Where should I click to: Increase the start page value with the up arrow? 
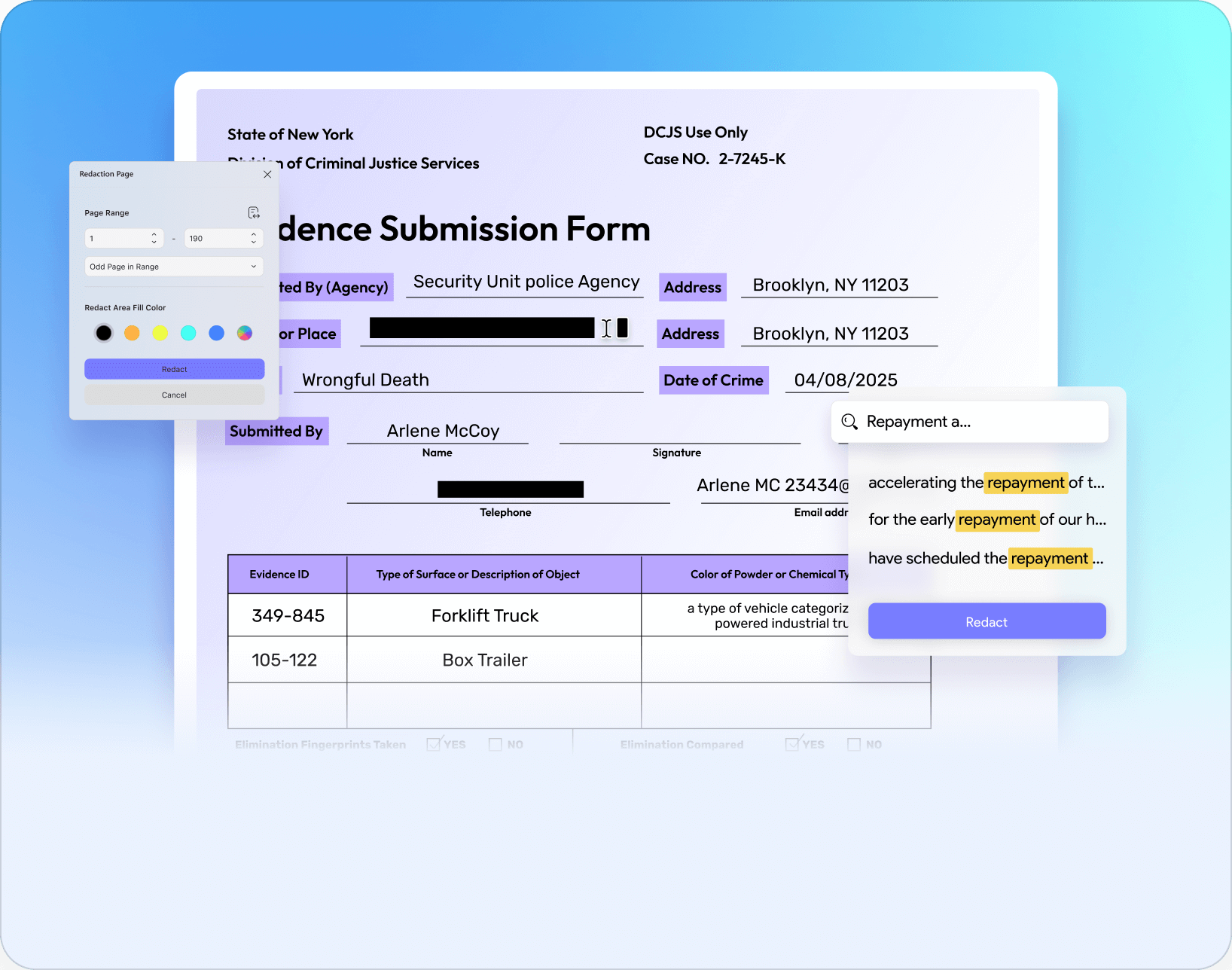tap(154, 234)
